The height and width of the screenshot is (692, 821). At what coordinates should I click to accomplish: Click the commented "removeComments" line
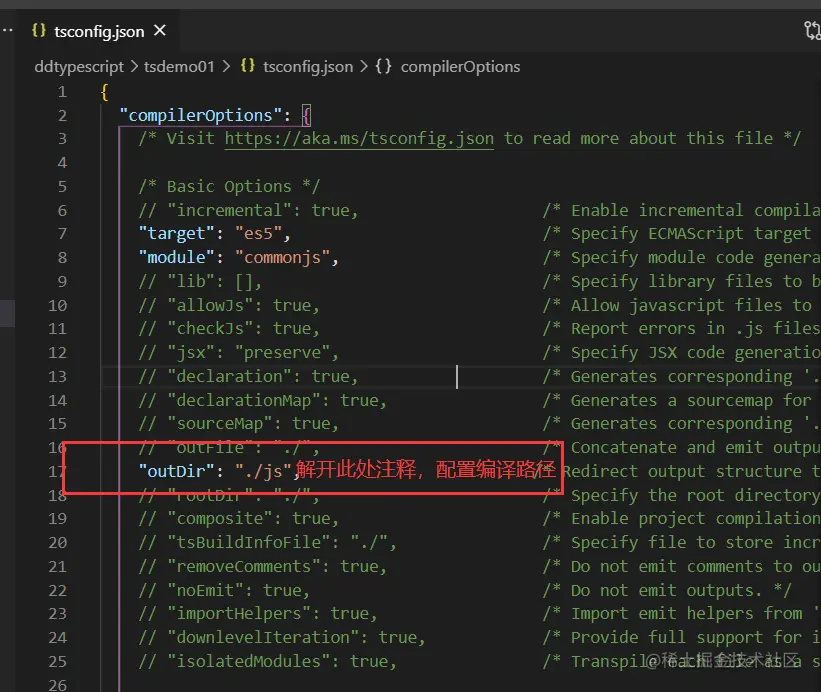point(263,566)
